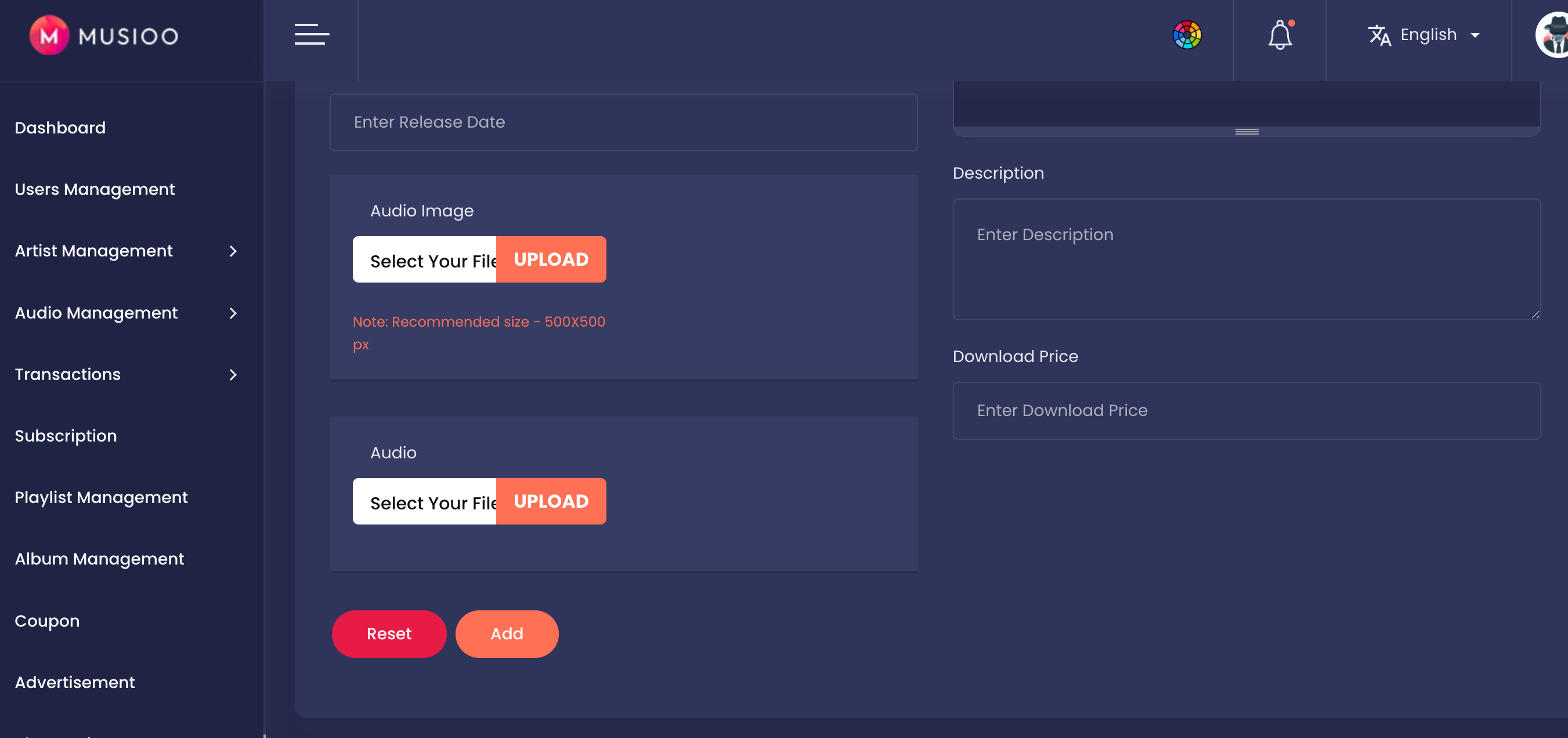The width and height of the screenshot is (1568, 738).
Task: Open Album Management
Action: [x=99, y=559]
